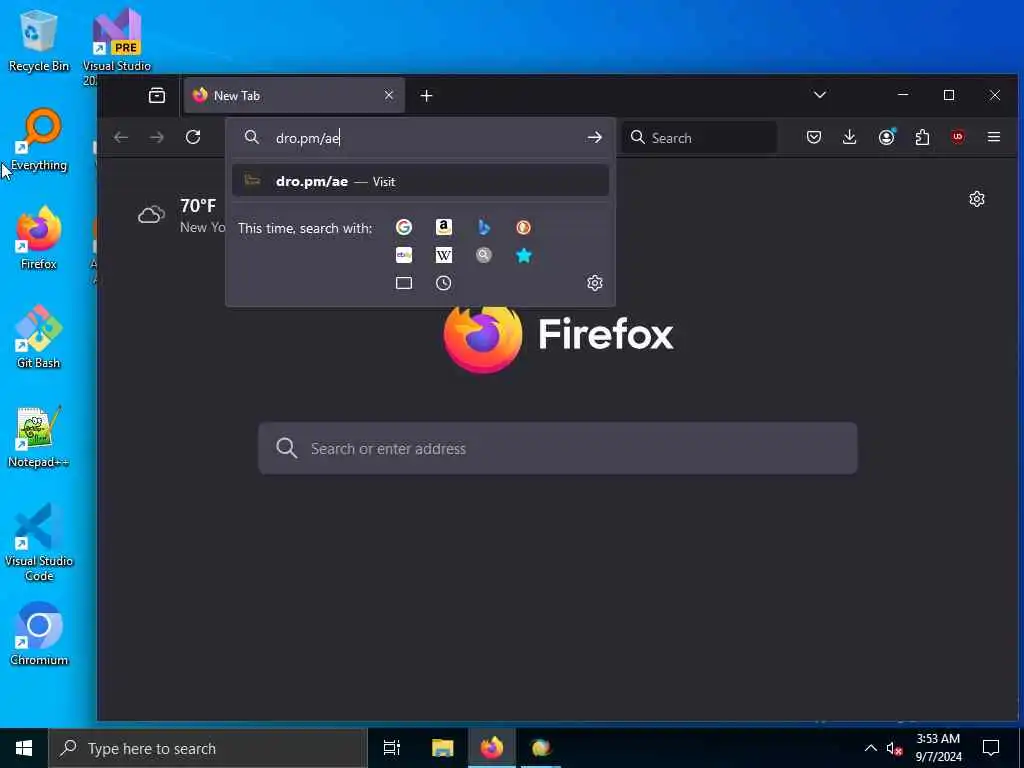Search this time with Wikipedia
The height and width of the screenshot is (768, 1024).
pos(443,255)
